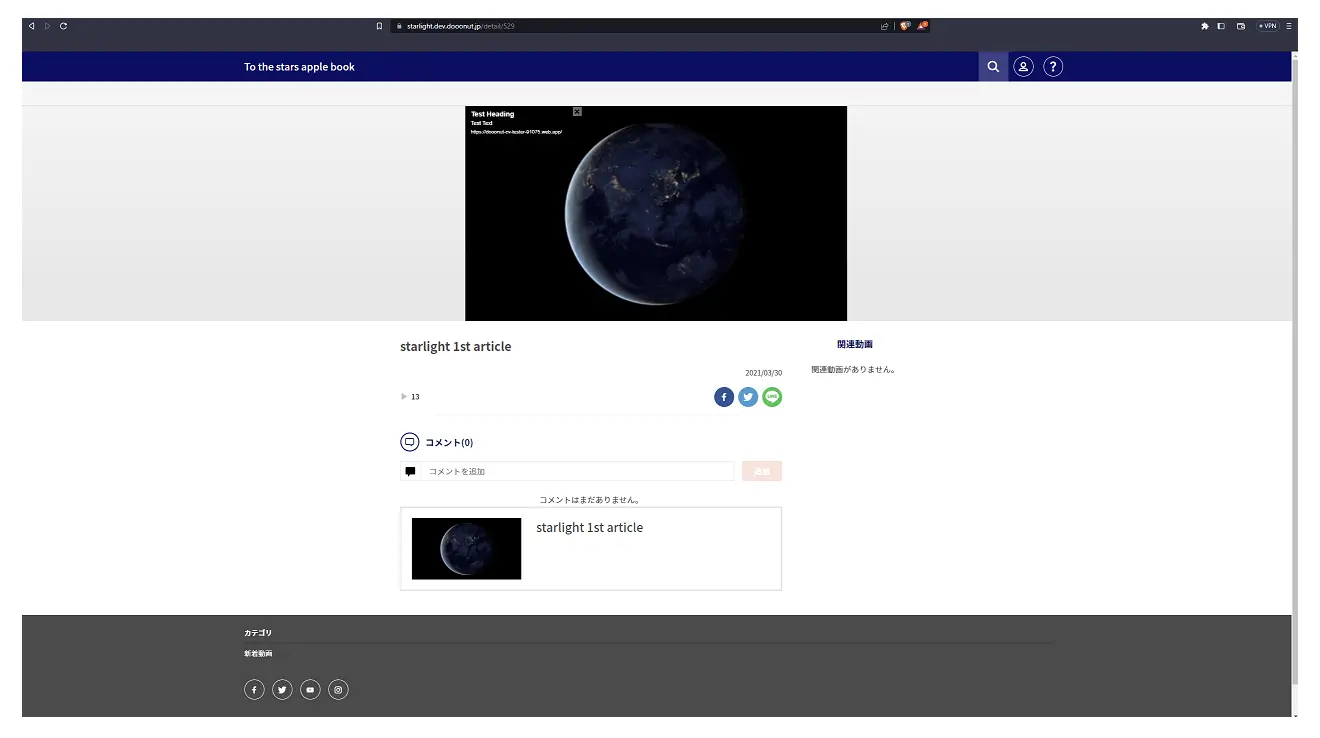This screenshot has height=738, width=1320.
Task: Close the Test Heading video overlay
Action: pyautogui.click(x=577, y=112)
